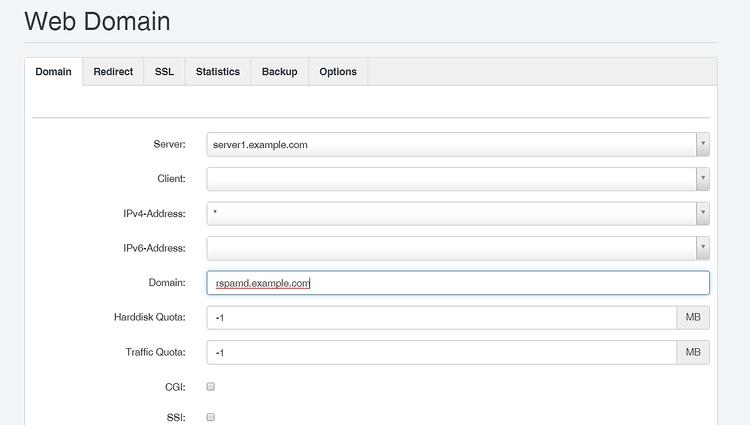Go to the Statistics tab
Viewport: 750px width, 425px height.
point(217,72)
